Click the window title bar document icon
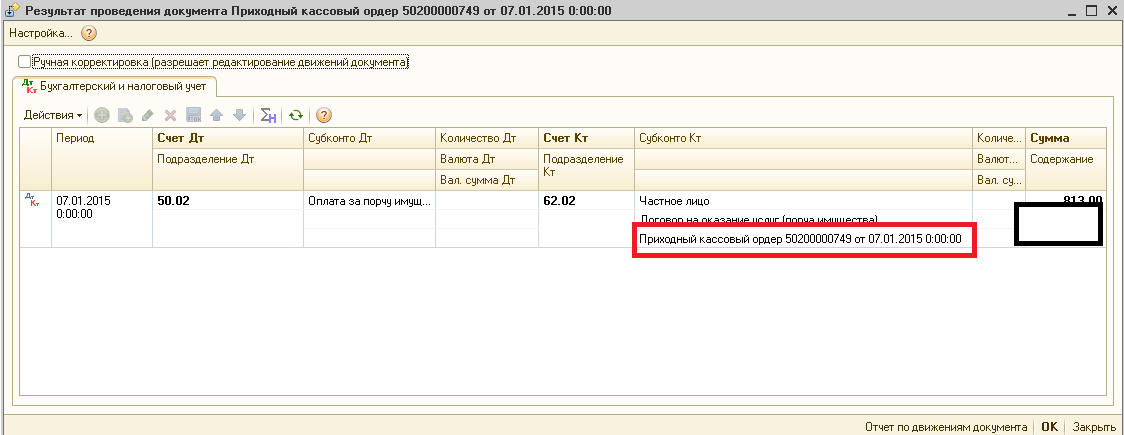This screenshot has width=1124, height=435. (12, 11)
